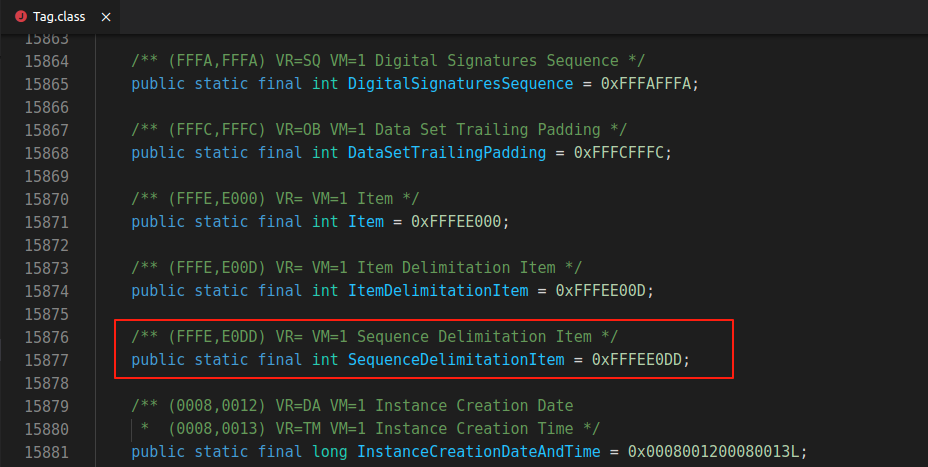The width and height of the screenshot is (928, 467).
Task: Click the Item constant name on line 15871
Action: point(366,222)
